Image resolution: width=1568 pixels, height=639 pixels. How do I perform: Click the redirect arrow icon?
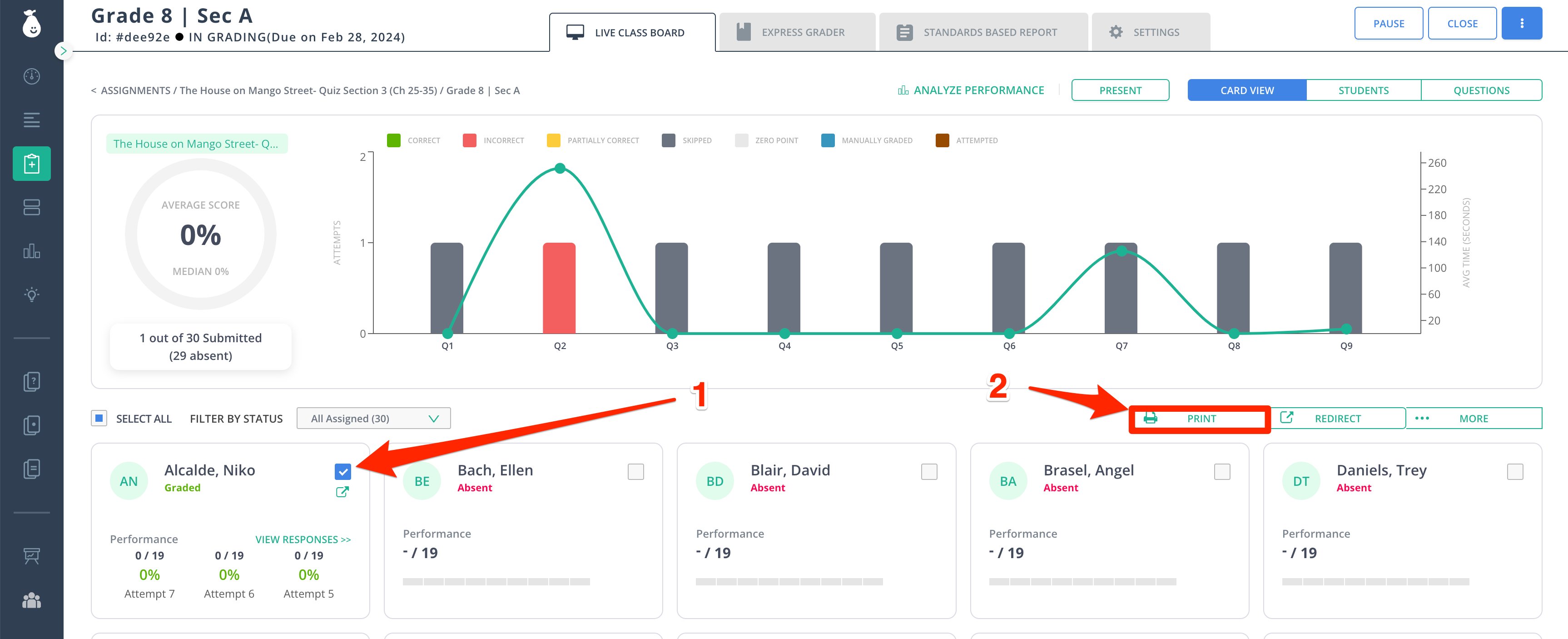click(1287, 417)
